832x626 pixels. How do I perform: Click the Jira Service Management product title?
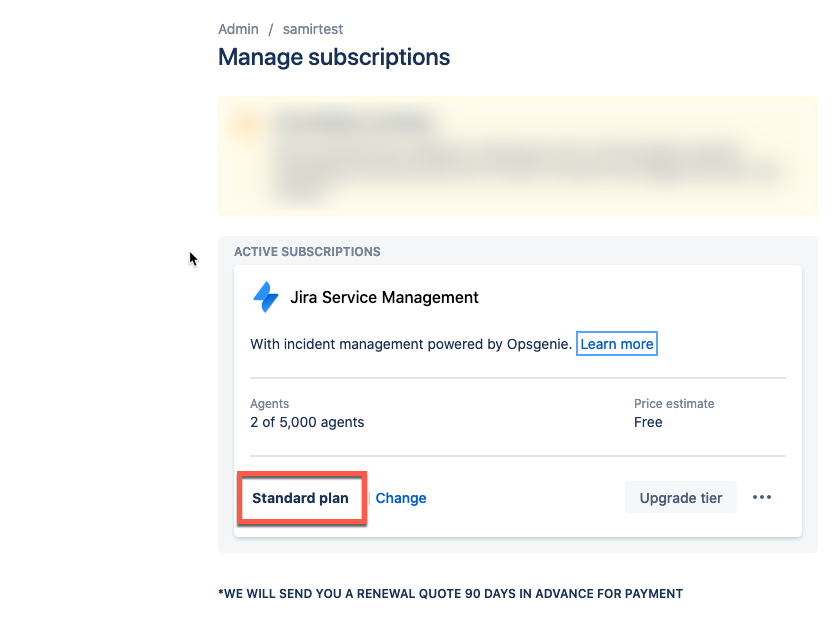(384, 298)
